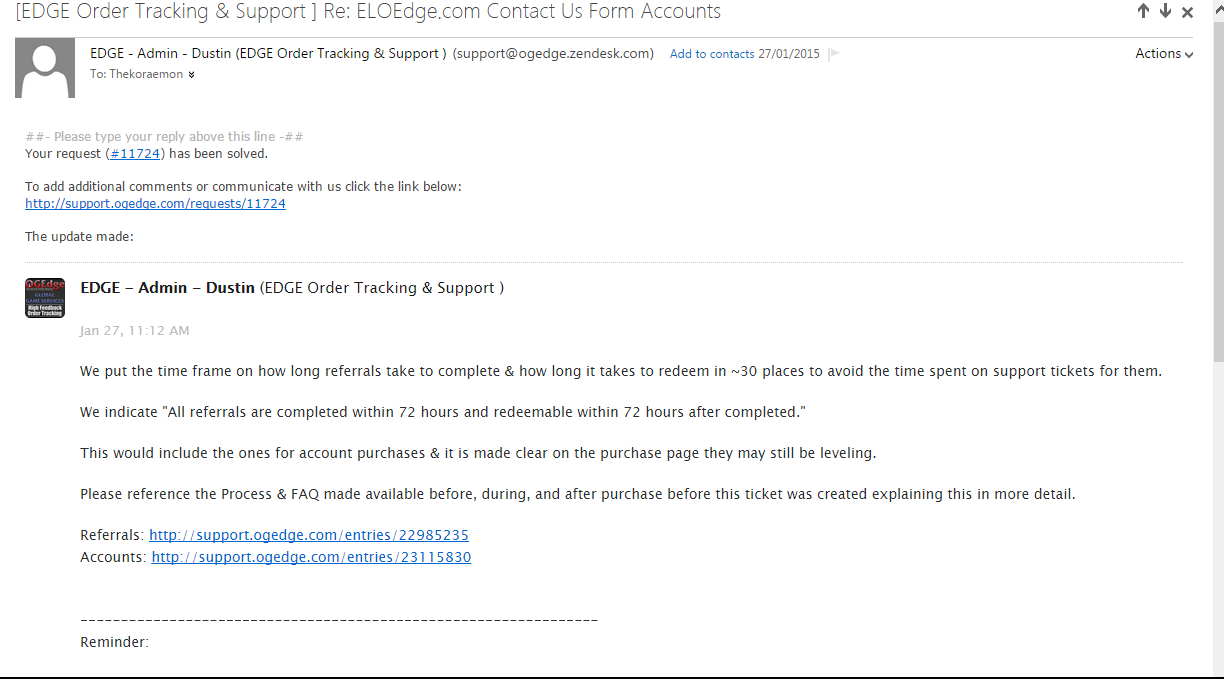The height and width of the screenshot is (679, 1224).
Task: Open request #11724 link
Action: (x=134, y=154)
